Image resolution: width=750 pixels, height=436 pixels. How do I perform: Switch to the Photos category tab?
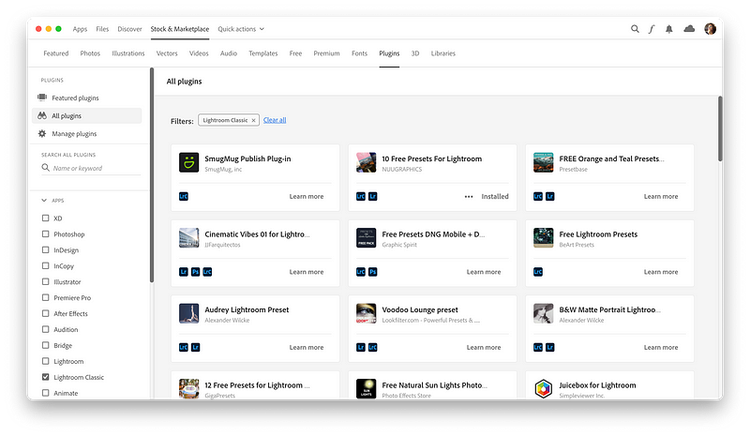click(x=90, y=54)
